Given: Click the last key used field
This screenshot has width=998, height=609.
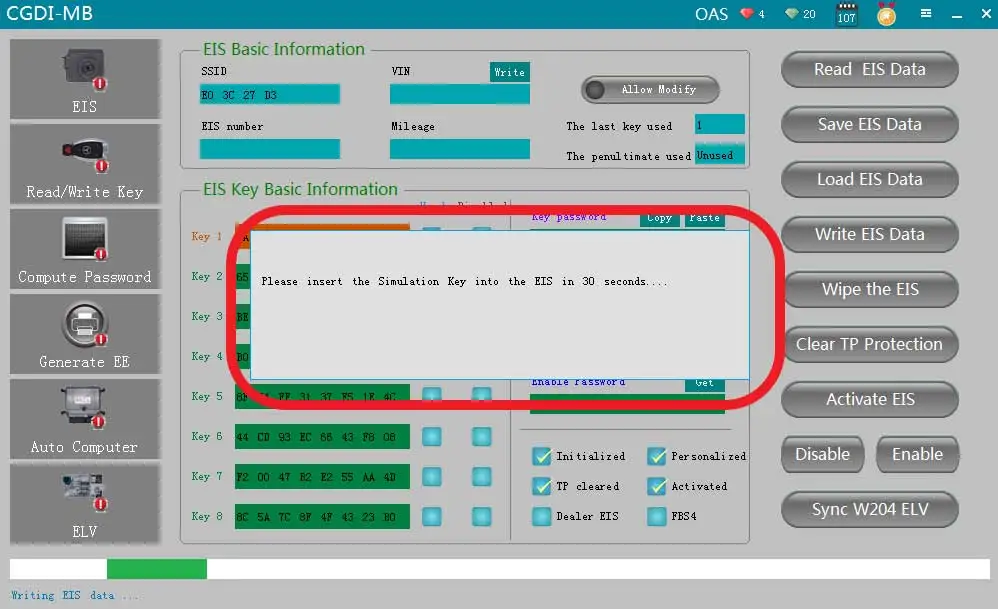Looking at the screenshot, I should click(720, 124).
